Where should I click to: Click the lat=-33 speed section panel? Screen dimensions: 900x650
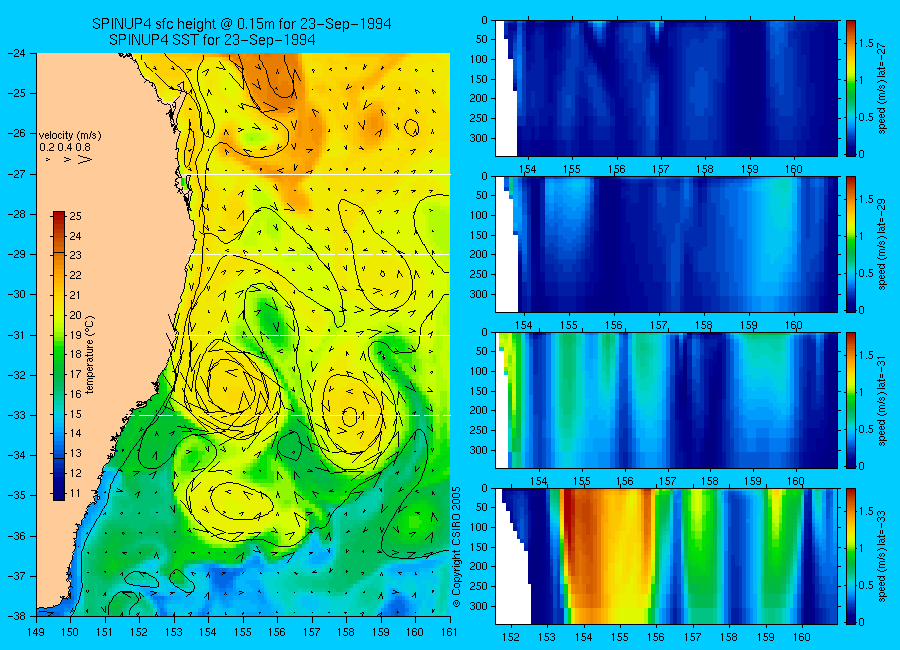tap(666, 556)
